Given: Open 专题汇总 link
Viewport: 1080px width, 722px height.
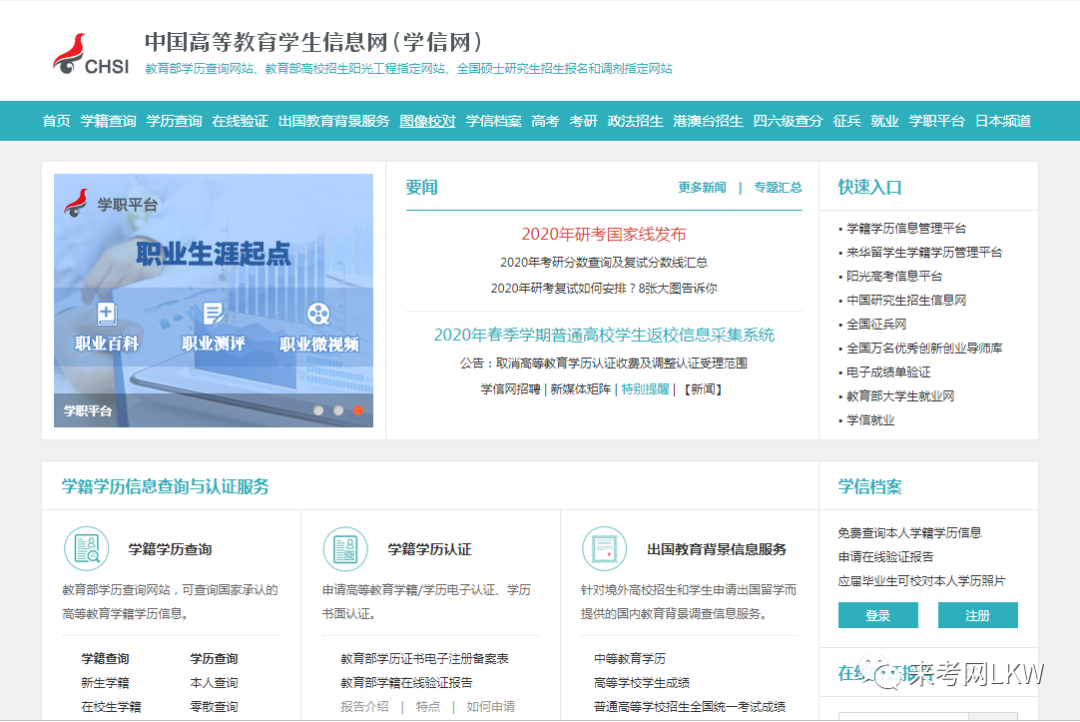Looking at the screenshot, I should tap(778, 187).
